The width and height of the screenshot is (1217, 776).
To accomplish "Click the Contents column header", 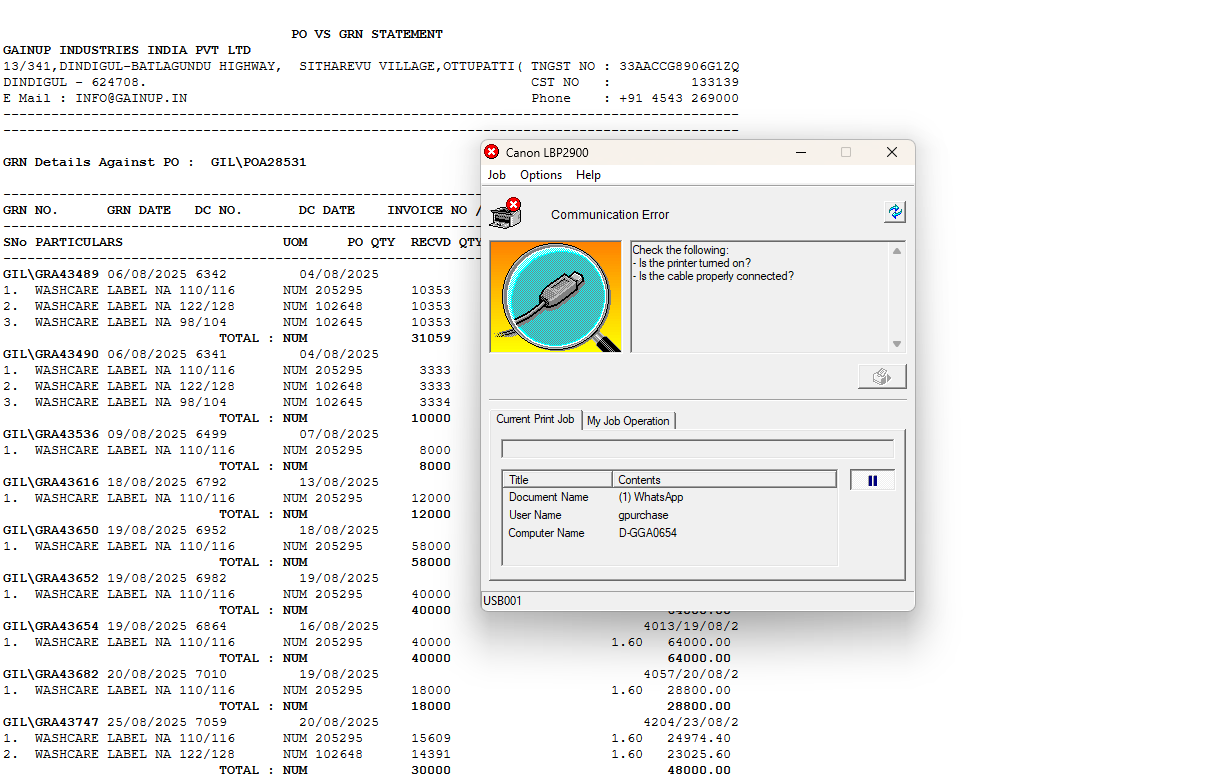I will pyautogui.click(x=724, y=480).
